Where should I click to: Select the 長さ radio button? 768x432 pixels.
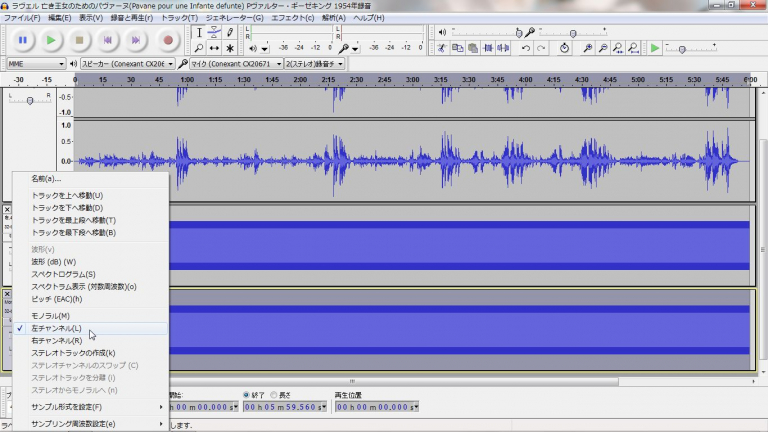point(274,395)
